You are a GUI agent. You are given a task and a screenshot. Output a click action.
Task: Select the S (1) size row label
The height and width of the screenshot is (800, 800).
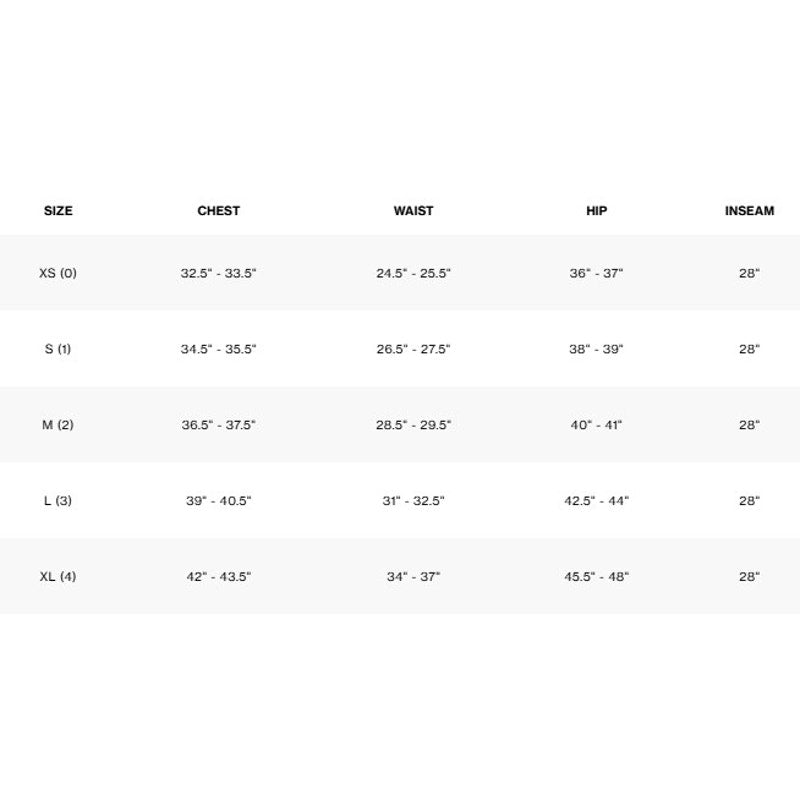(58, 349)
